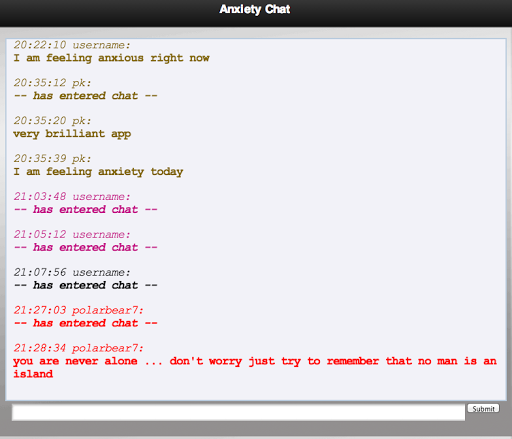Image resolution: width=512 pixels, height=439 pixels.
Task: Select polarbear7's "you are never alone" message
Action: [x=255, y=368]
